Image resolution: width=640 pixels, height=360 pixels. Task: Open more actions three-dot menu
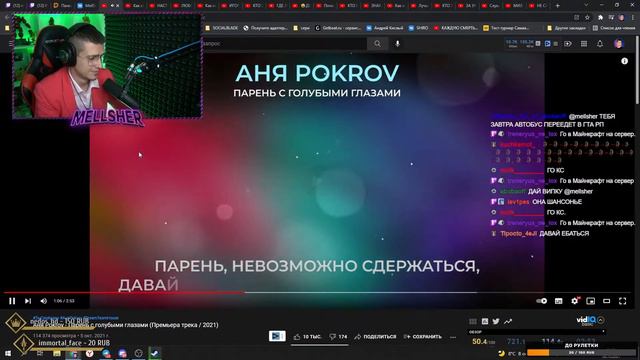tap(453, 337)
